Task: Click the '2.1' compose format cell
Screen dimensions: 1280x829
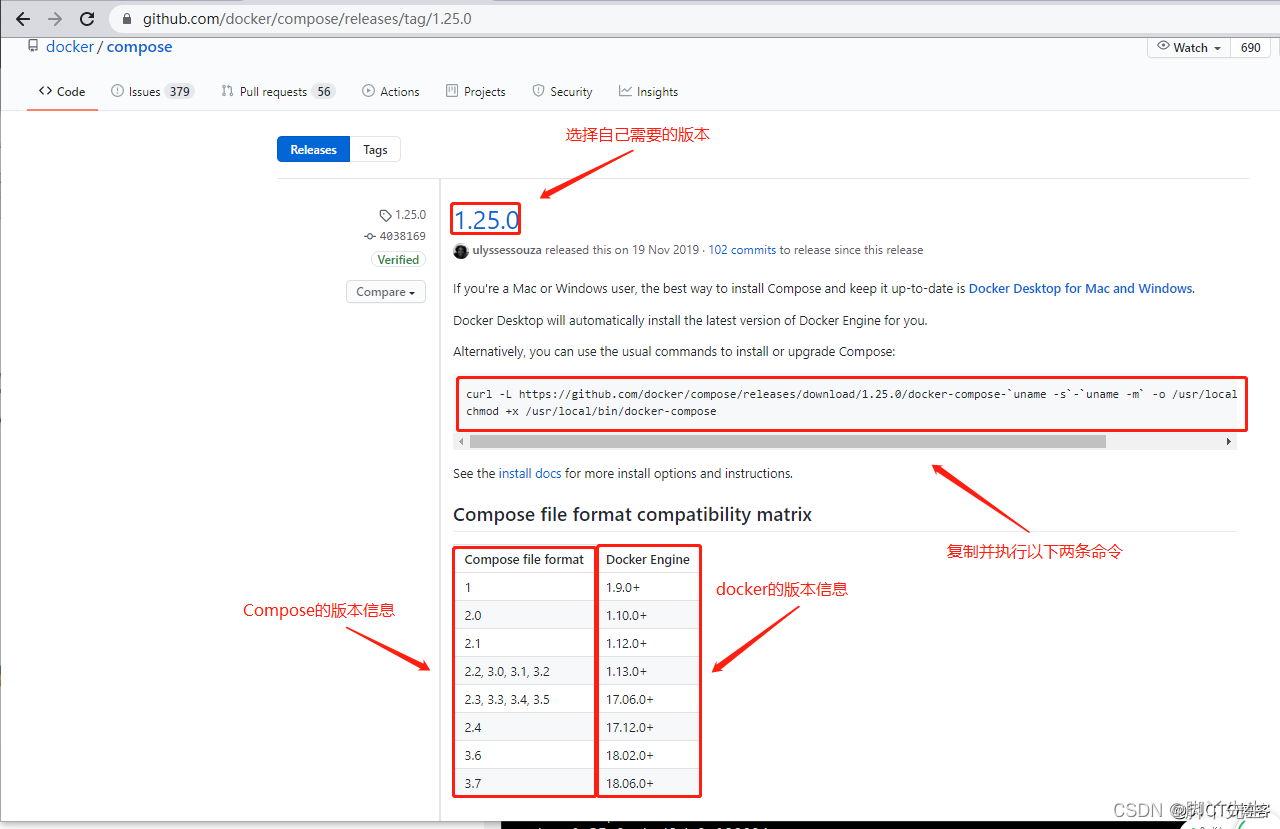Action: [524, 644]
